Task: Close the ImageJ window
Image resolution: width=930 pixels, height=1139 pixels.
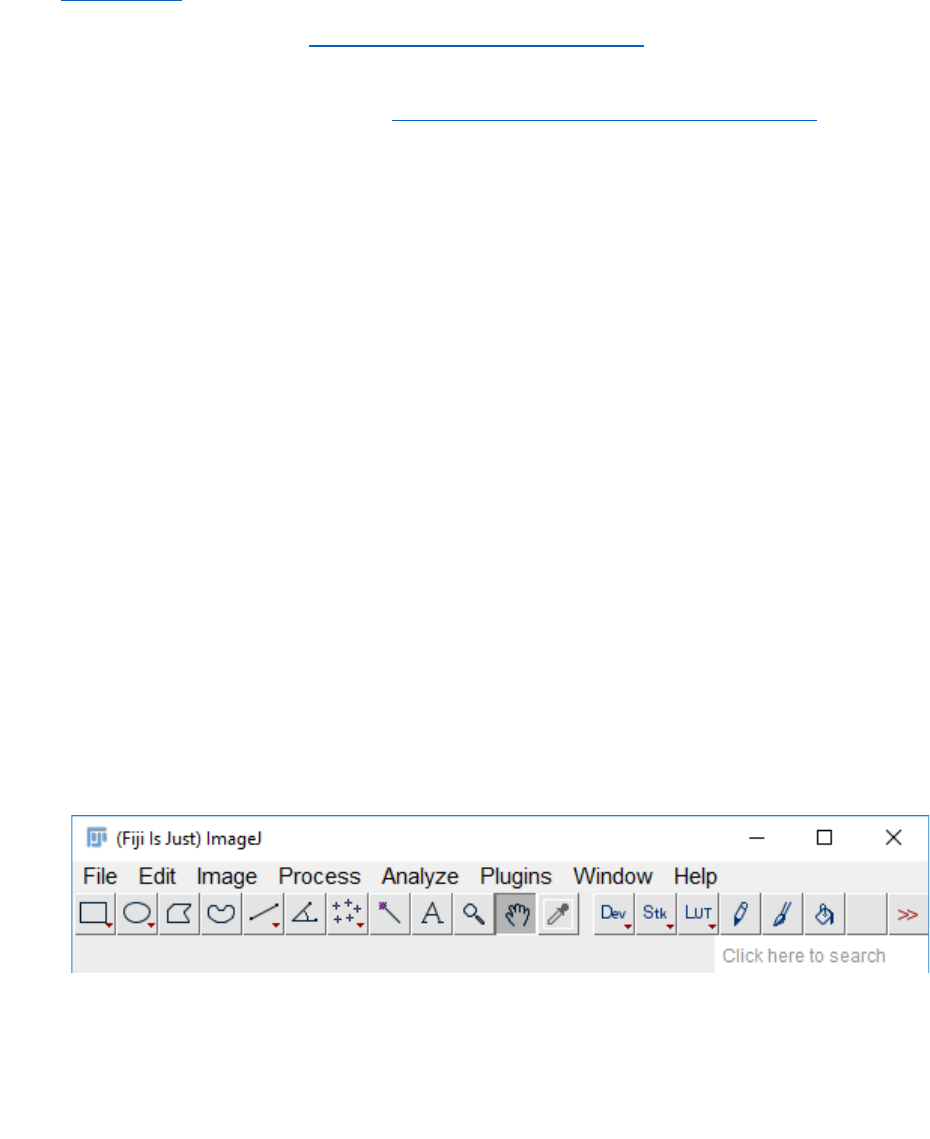Action: click(x=893, y=838)
